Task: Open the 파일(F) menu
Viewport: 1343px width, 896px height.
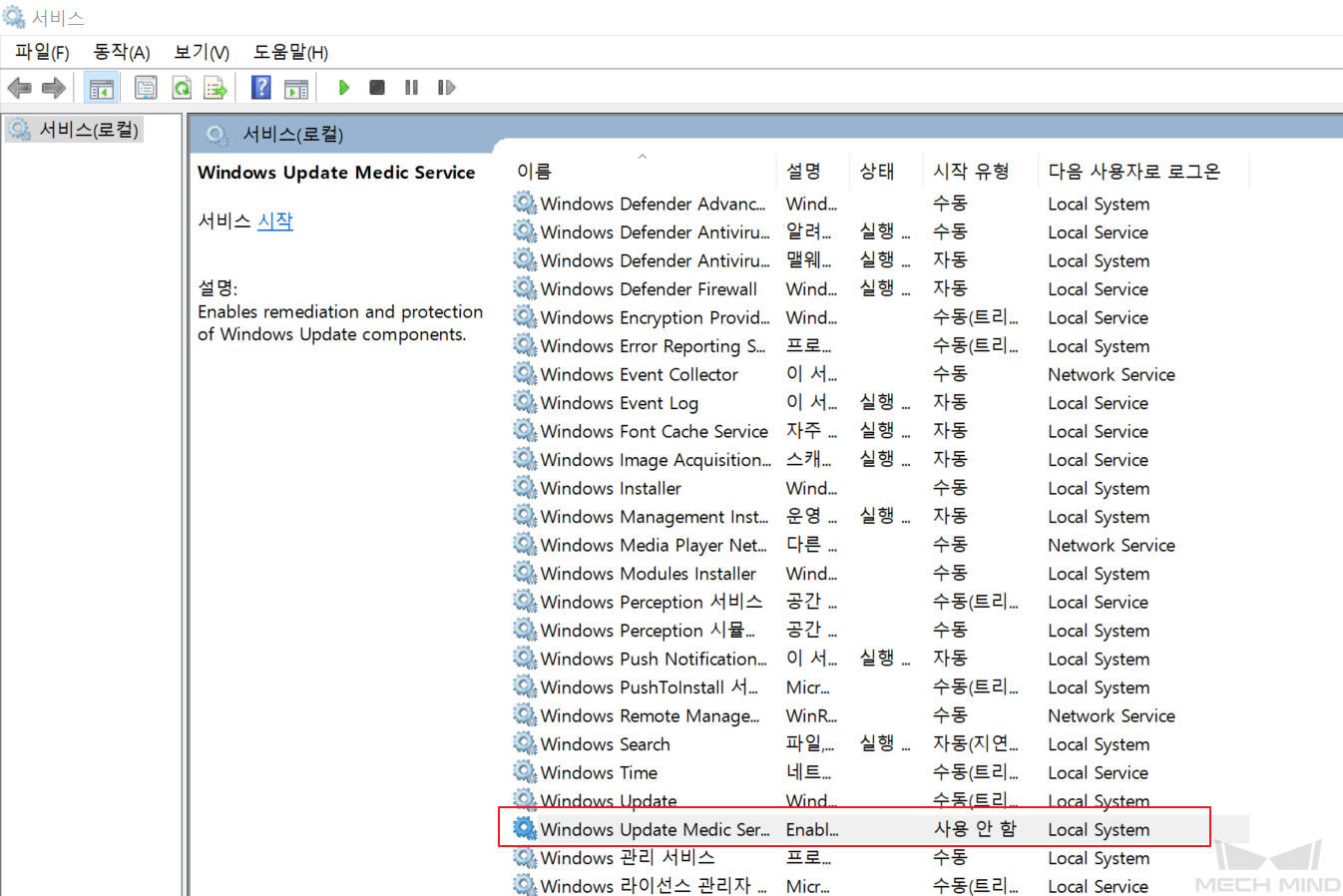Action: click(42, 52)
